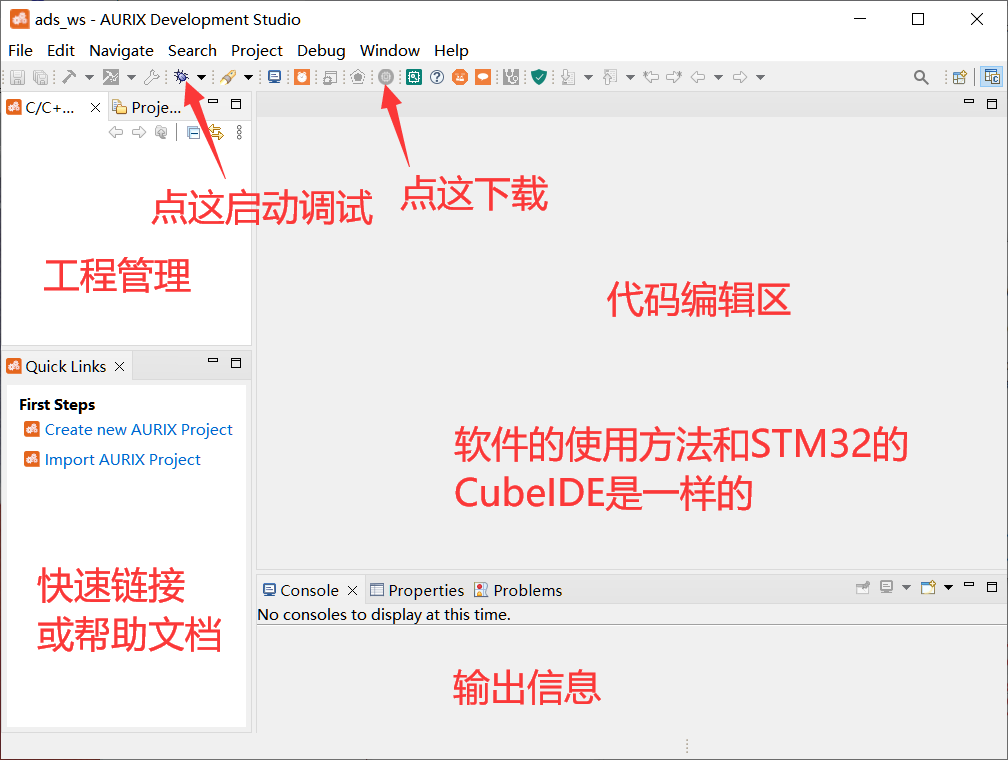
Task: Click the green shield check icon
Action: (539, 77)
